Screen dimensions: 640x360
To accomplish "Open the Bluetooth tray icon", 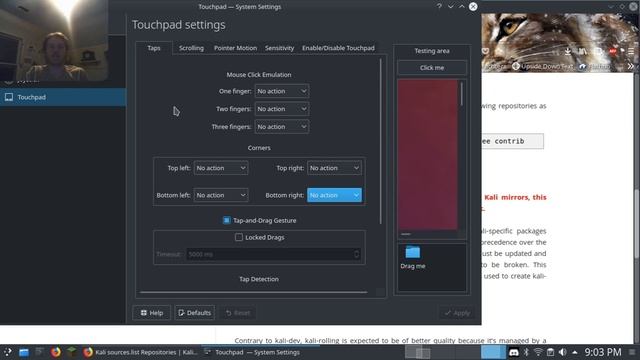I will tap(526, 352).
